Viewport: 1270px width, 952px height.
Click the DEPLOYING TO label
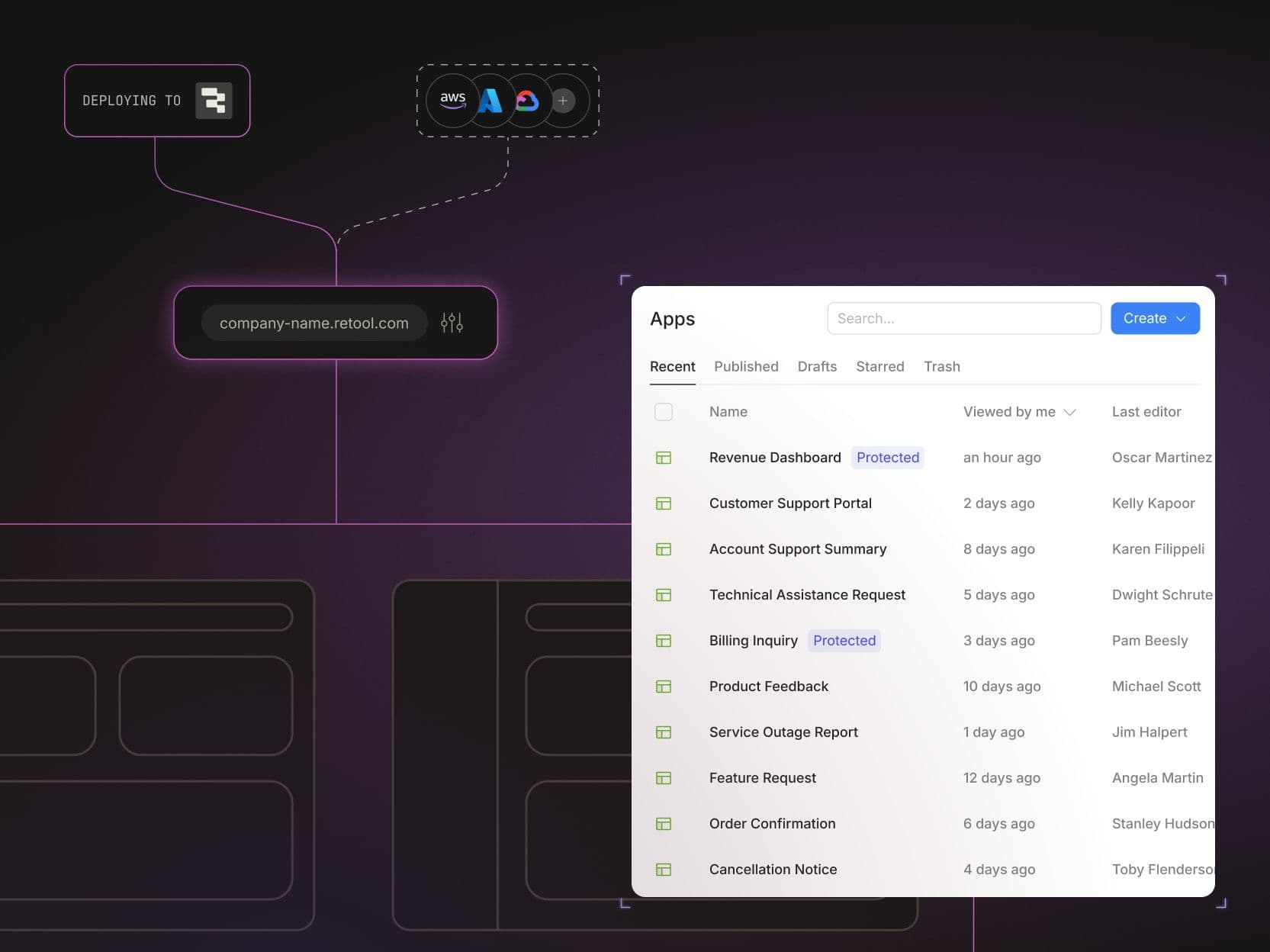click(x=131, y=101)
